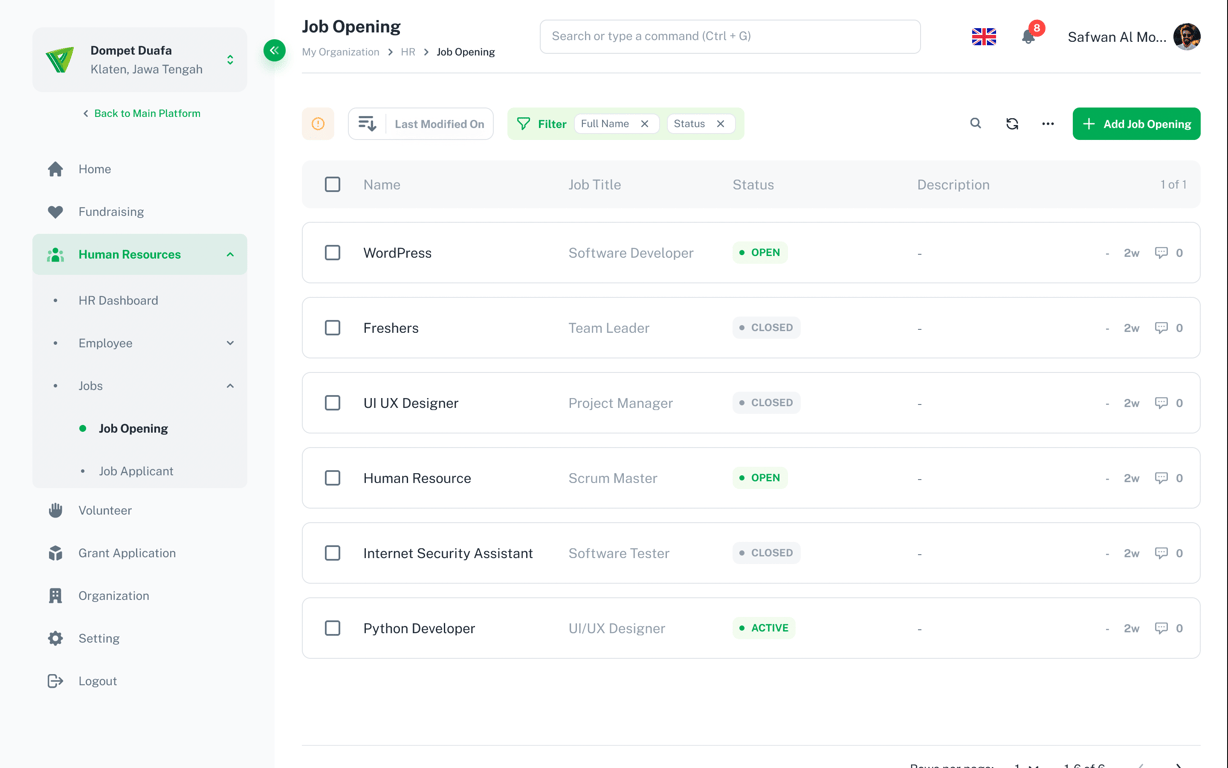Screen dimensions: 1228x768
Task: Open the list search magnifier icon
Action: click(976, 124)
